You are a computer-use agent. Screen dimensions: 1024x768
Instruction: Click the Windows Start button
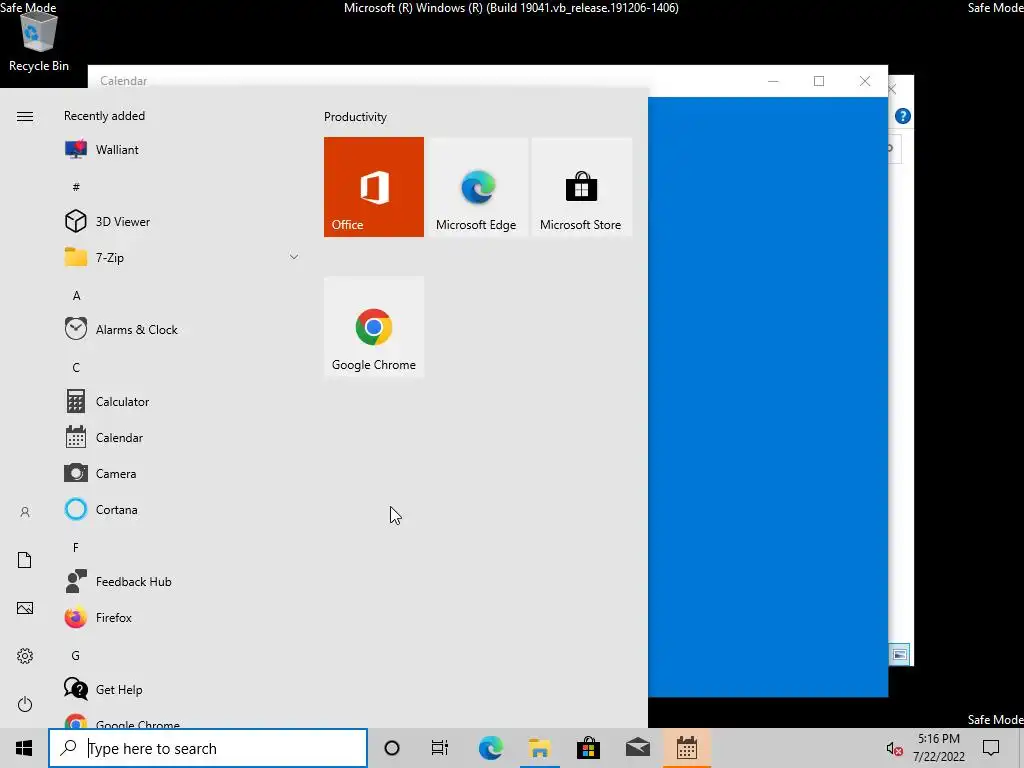pyautogui.click(x=24, y=748)
